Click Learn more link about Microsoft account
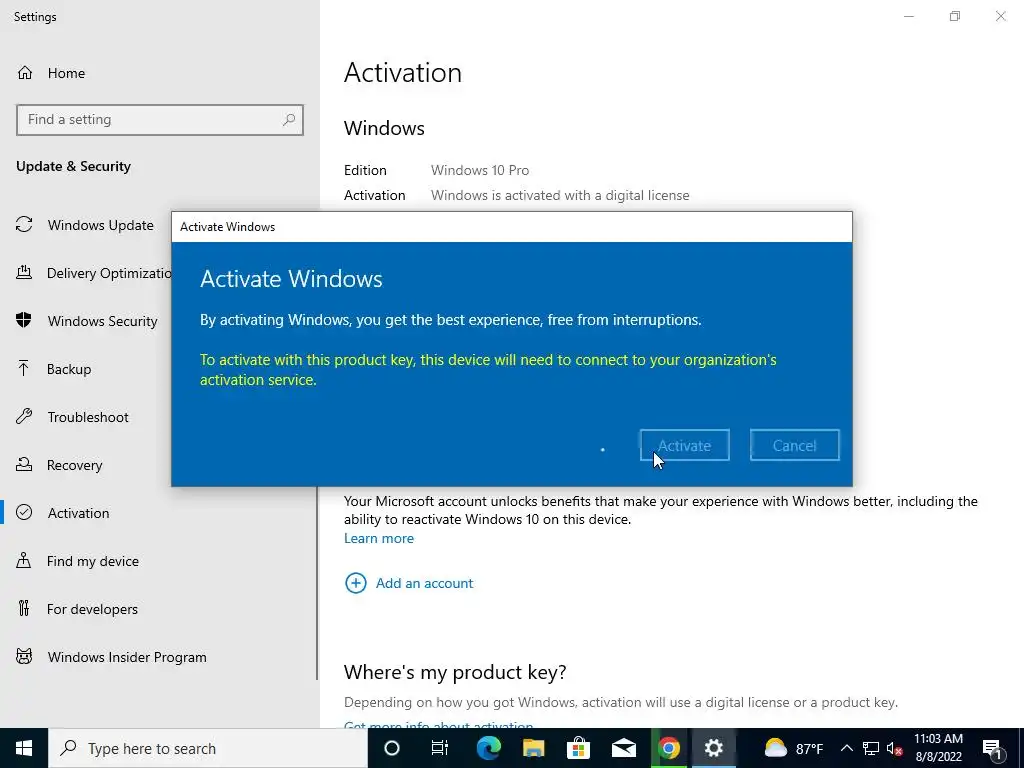The image size is (1024, 768). click(379, 538)
